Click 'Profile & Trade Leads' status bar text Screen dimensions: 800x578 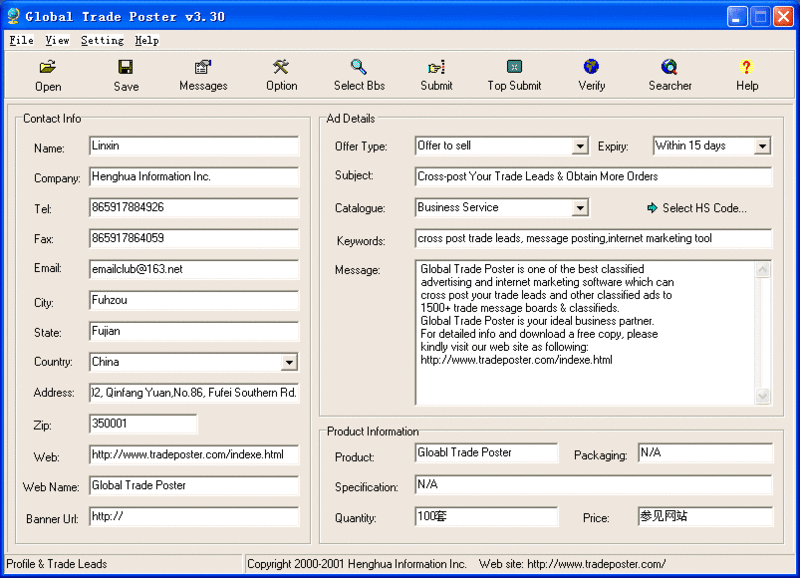point(57,564)
